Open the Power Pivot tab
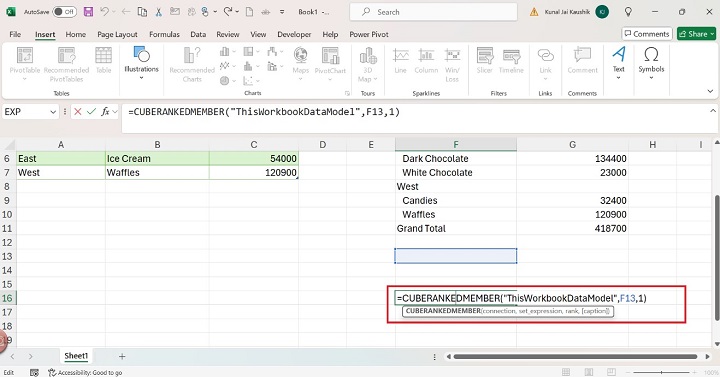The image size is (720, 377). [369, 34]
